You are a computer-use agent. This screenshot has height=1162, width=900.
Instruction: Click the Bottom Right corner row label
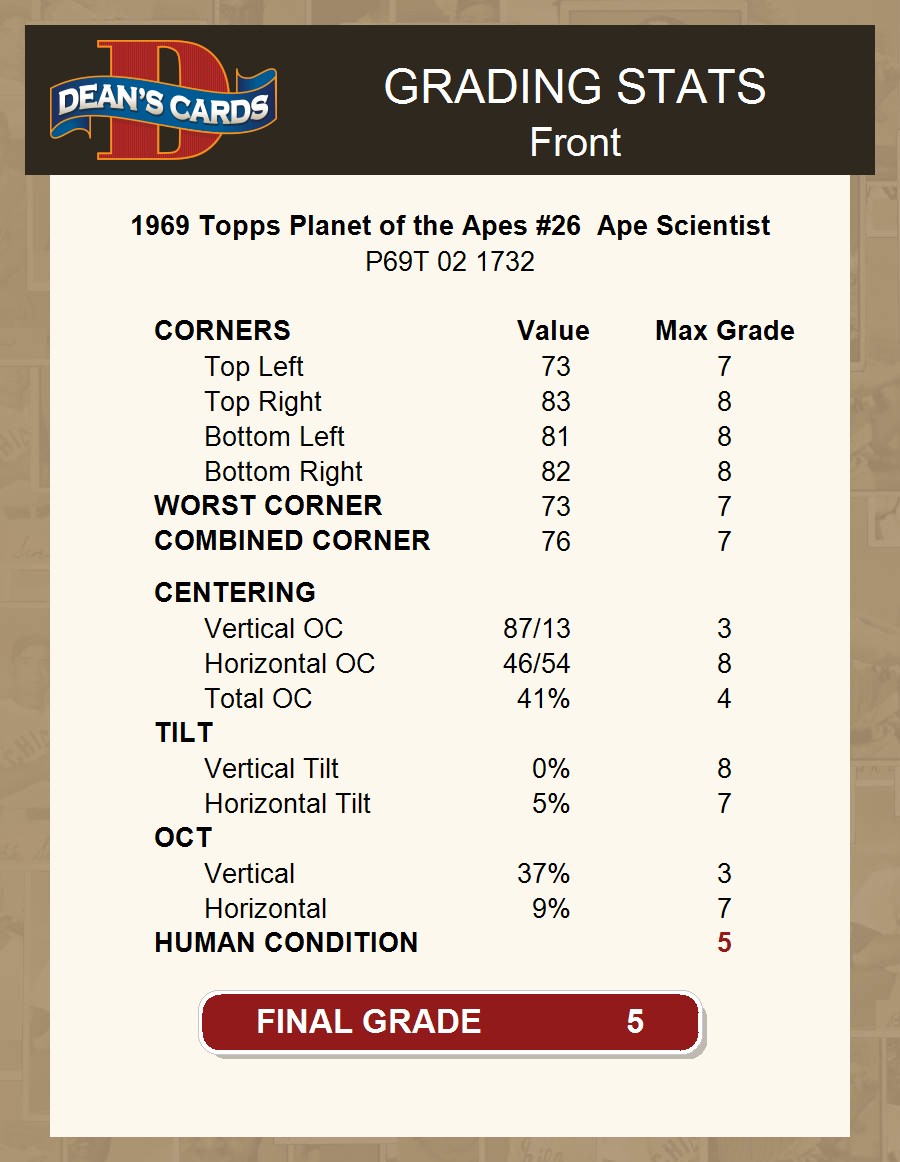pyautogui.click(x=283, y=472)
